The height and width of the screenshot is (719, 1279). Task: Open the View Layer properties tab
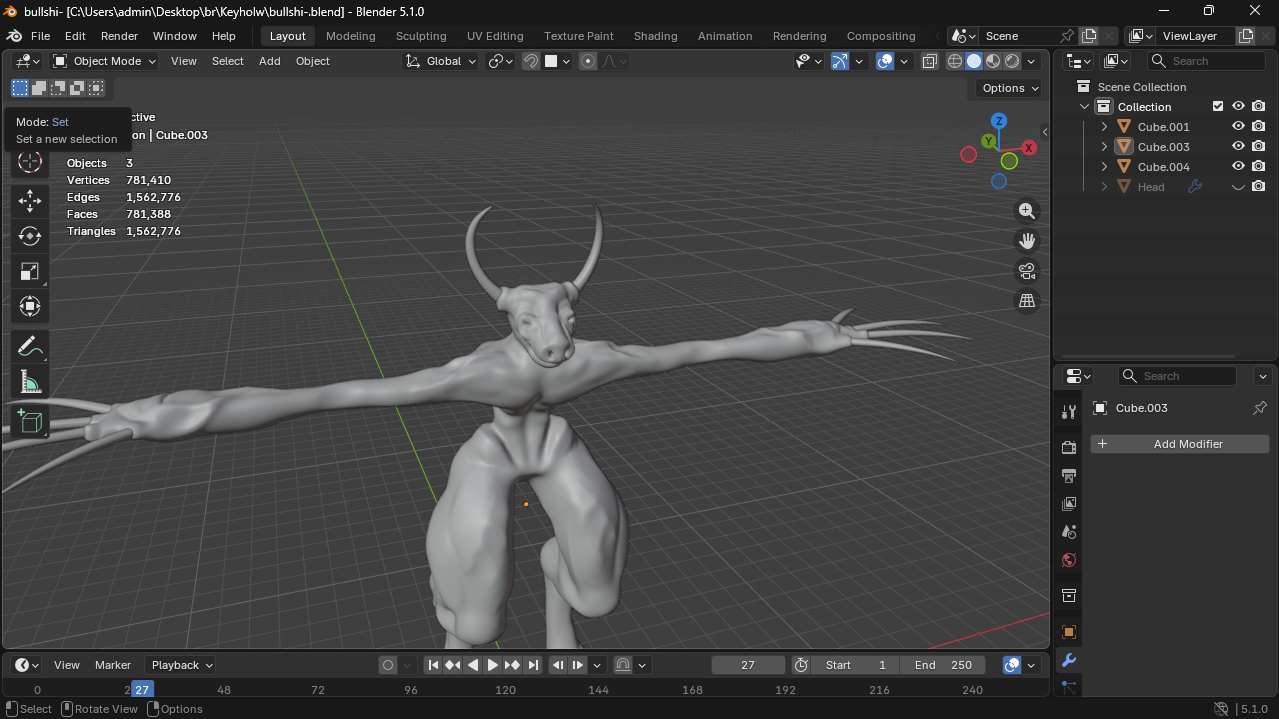1068,503
